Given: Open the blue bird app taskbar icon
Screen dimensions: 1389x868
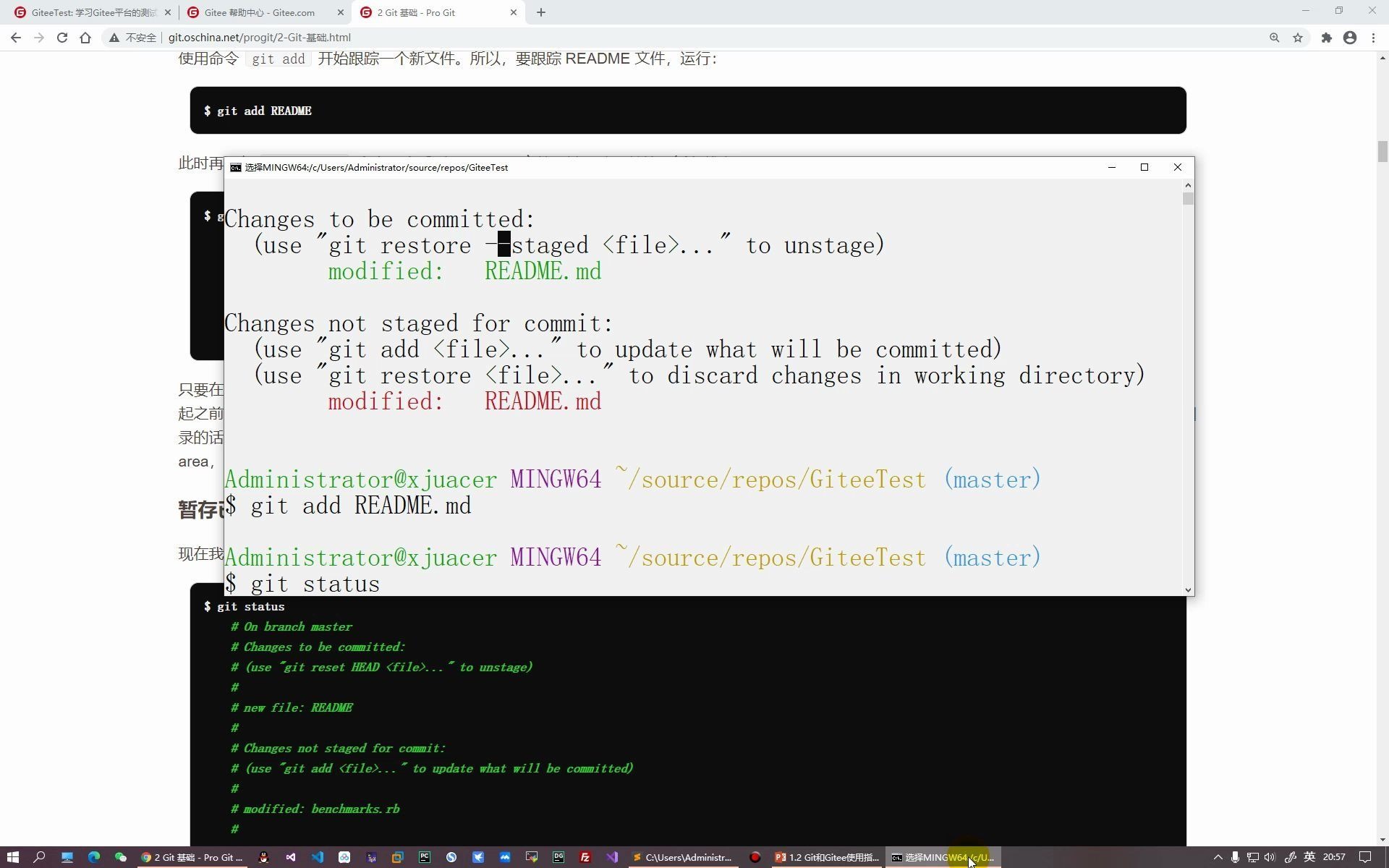Looking at the screenshot, I should [478, 857].
